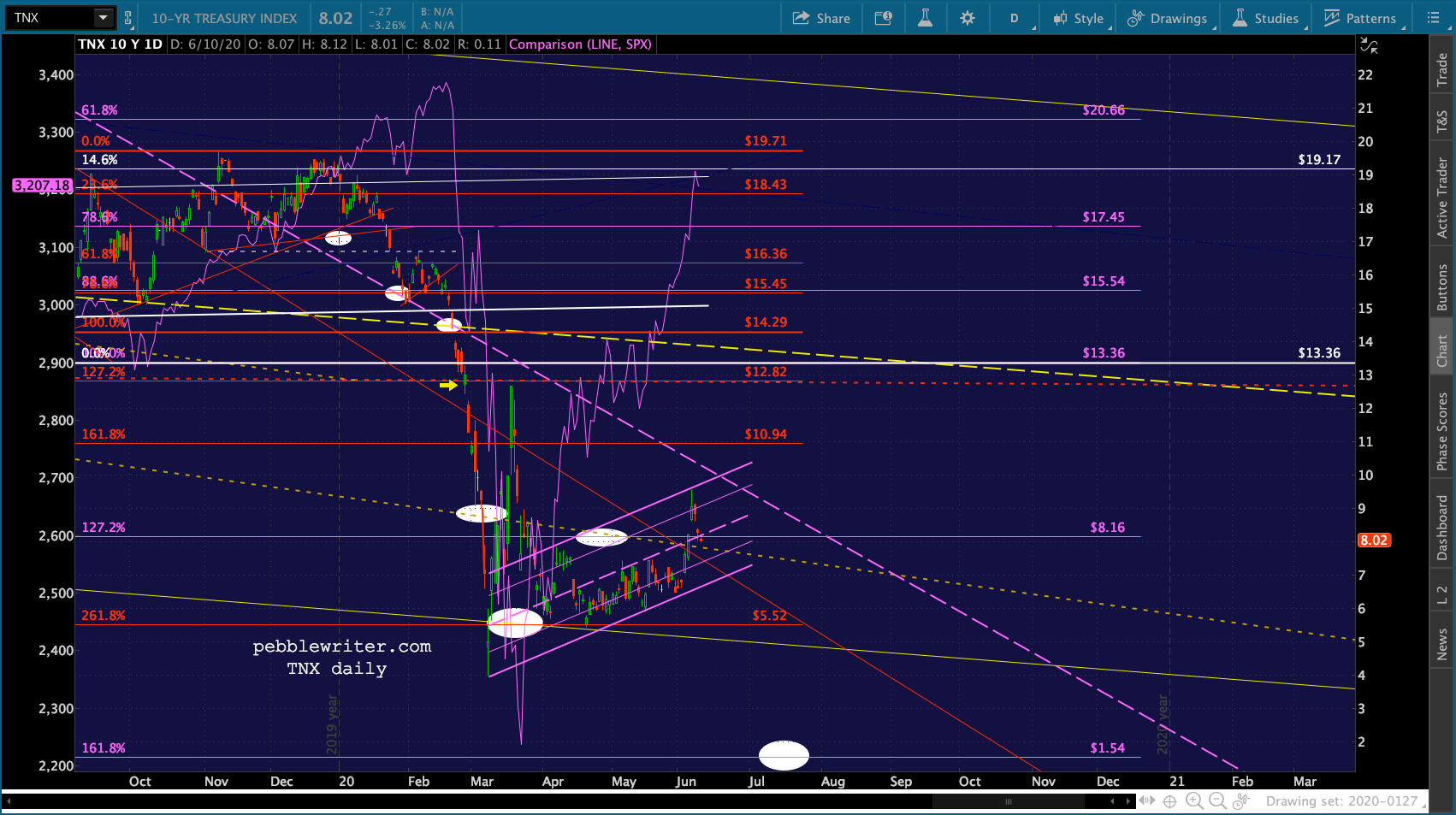1456x815 pixels.
Task: Open the flask icon beside Share
Action: 925,18
